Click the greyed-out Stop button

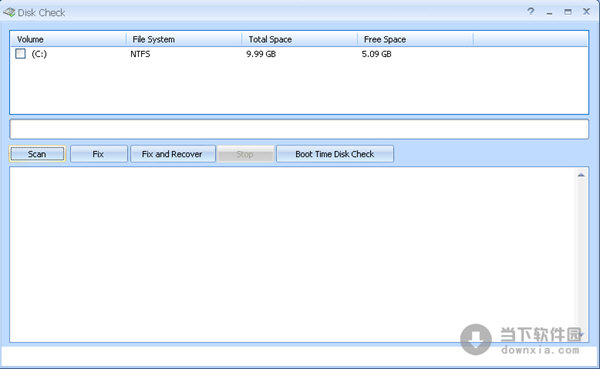point(245,154)
